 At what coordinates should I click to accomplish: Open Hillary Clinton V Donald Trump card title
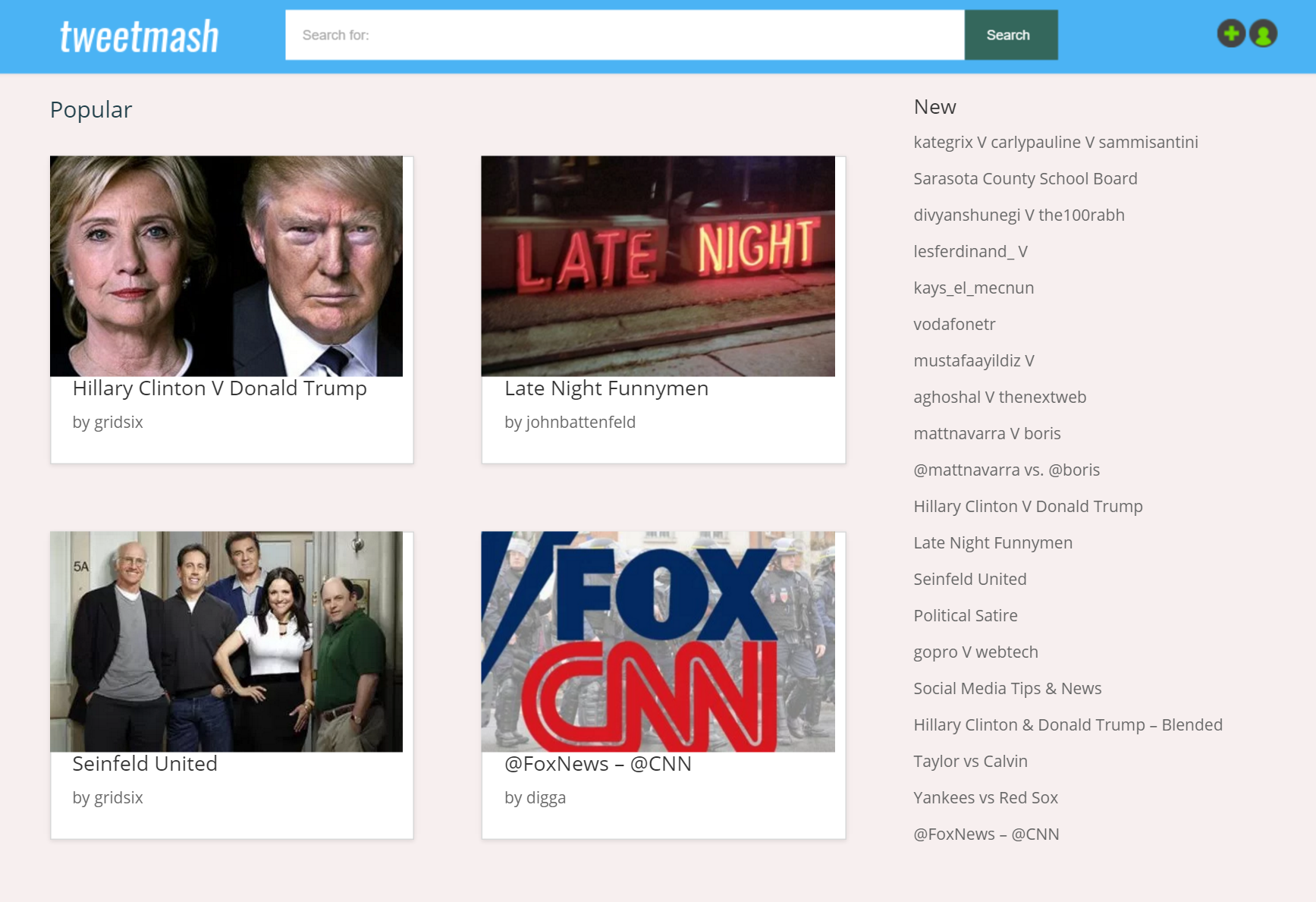[220, 388]
